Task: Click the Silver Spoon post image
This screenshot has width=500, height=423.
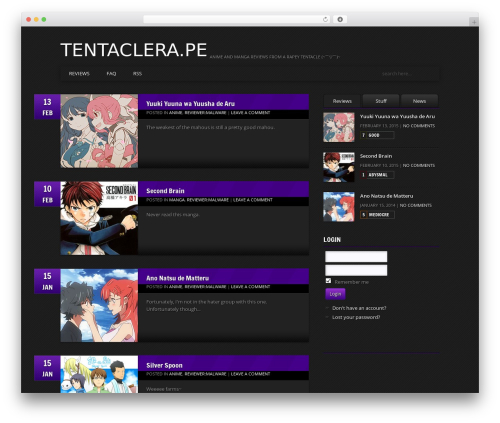Action: coord(99,374)
